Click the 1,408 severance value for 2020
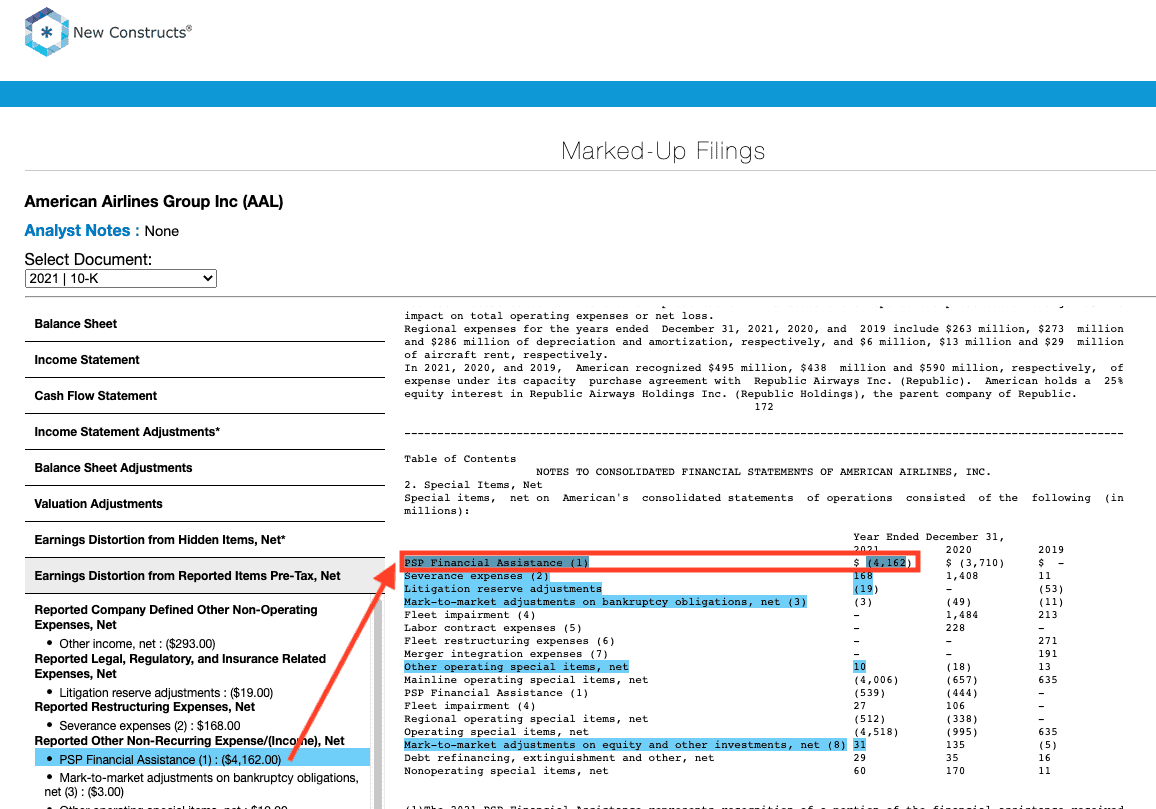Image resolution: width=1156 pixels, height=809 pixels. pyautogui.click(x=962, y=576)
